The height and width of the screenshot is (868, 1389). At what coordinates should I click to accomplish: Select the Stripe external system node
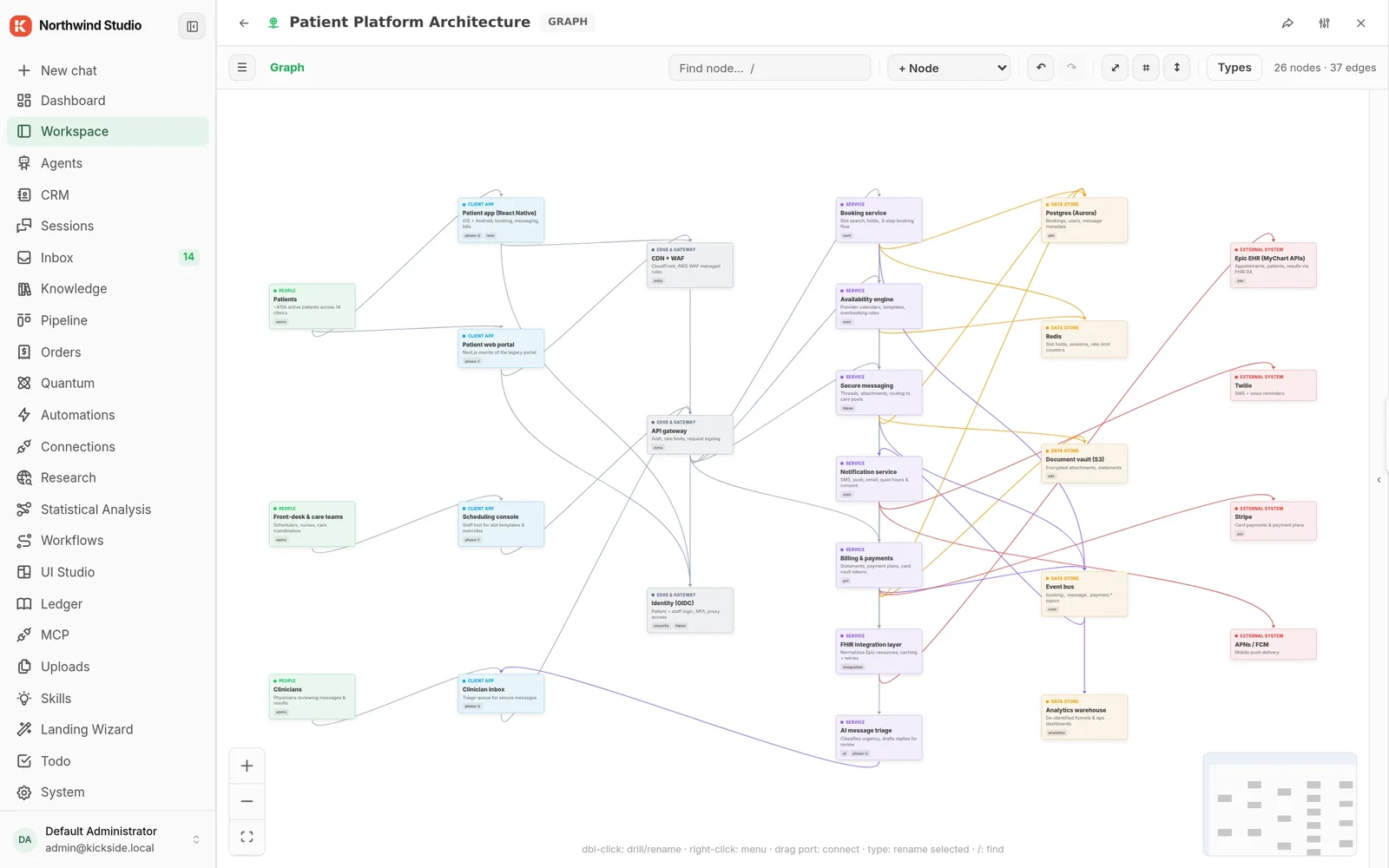(1274, 521)
